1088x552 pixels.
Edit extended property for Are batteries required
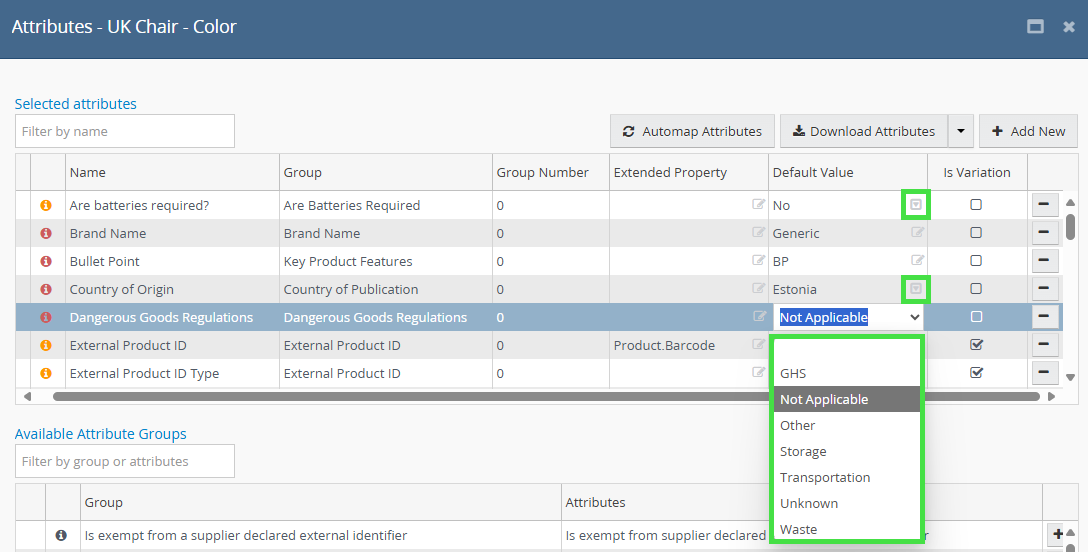758,204
